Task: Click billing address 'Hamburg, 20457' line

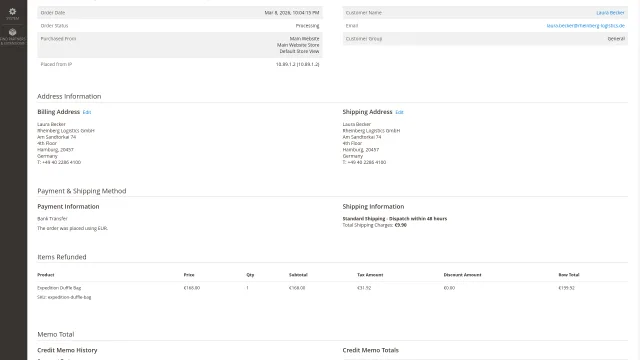Action: coord(55,150)
